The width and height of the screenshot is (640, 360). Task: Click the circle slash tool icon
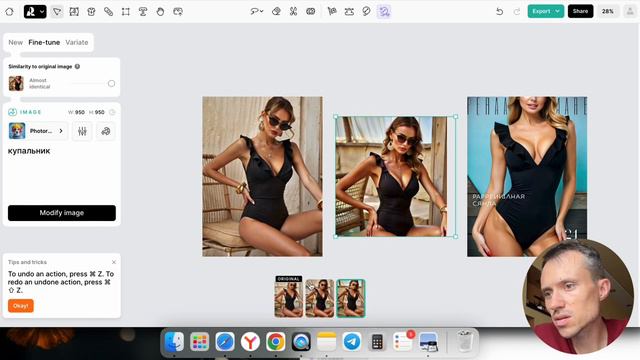[x=367, y=11]
